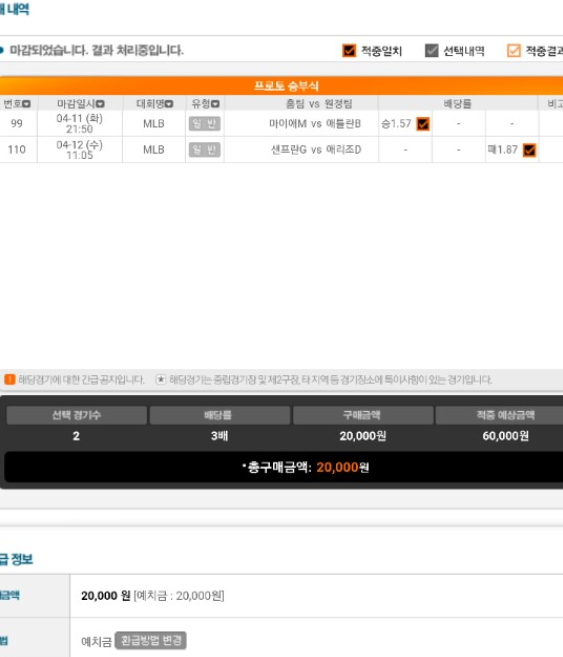Viewport: 563px width, 657px height.
Task: Click the 구매금액 20,000원 value
Action: click(363, 436)
